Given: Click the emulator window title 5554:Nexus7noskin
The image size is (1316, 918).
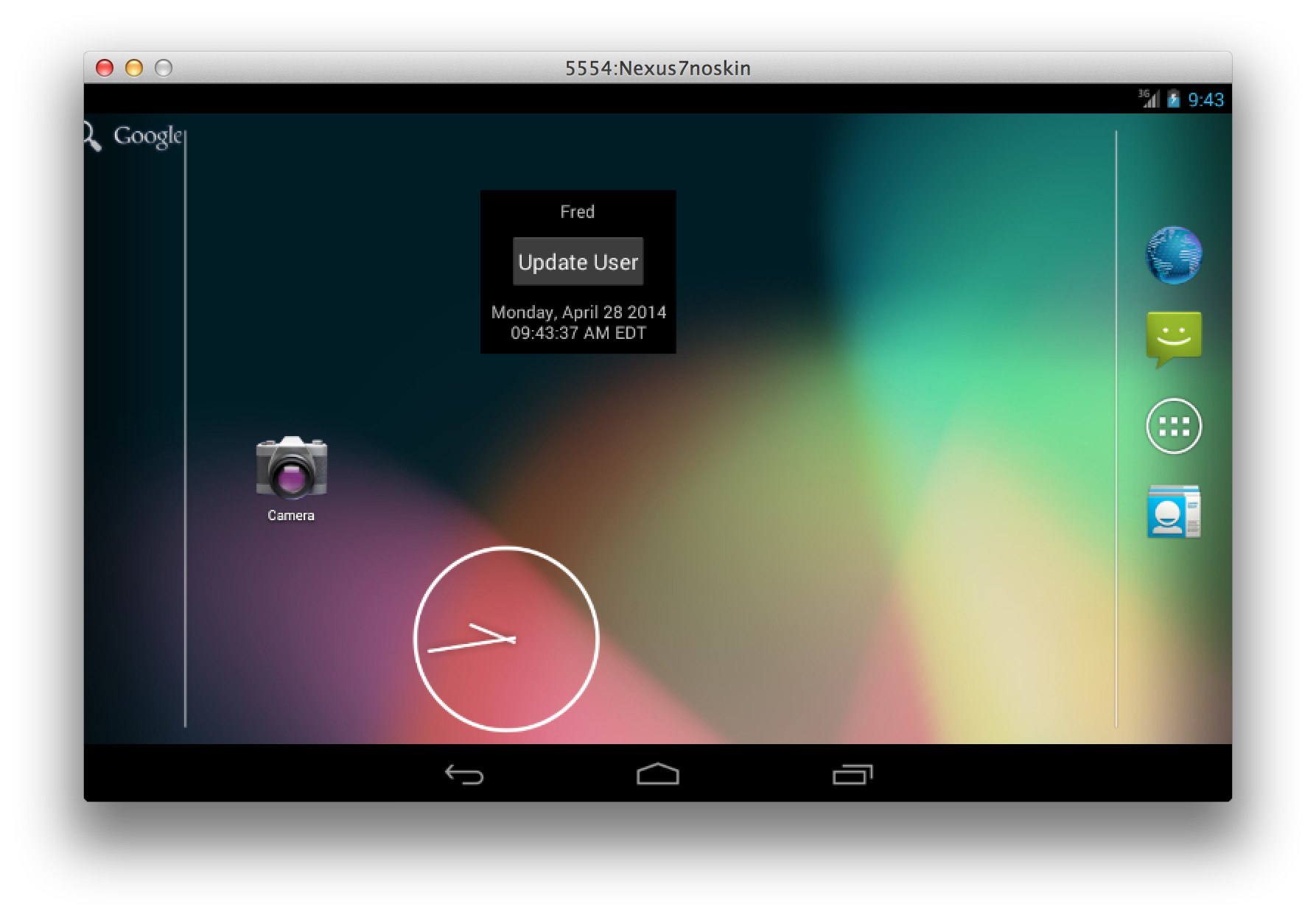Looking at the screenshot, I should [658, 69].
